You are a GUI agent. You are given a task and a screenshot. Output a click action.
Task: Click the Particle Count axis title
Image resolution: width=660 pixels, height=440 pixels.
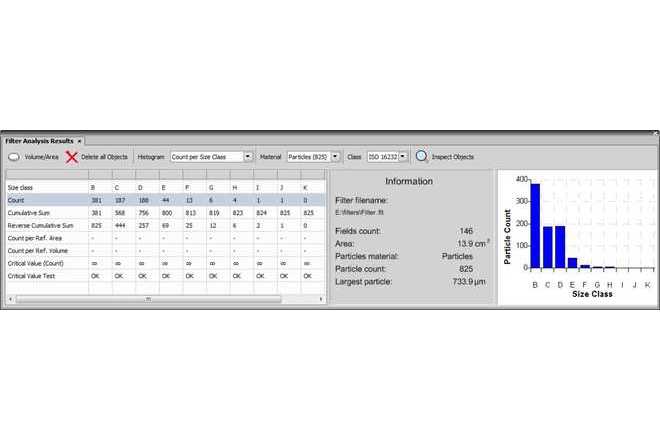(508, 237)
